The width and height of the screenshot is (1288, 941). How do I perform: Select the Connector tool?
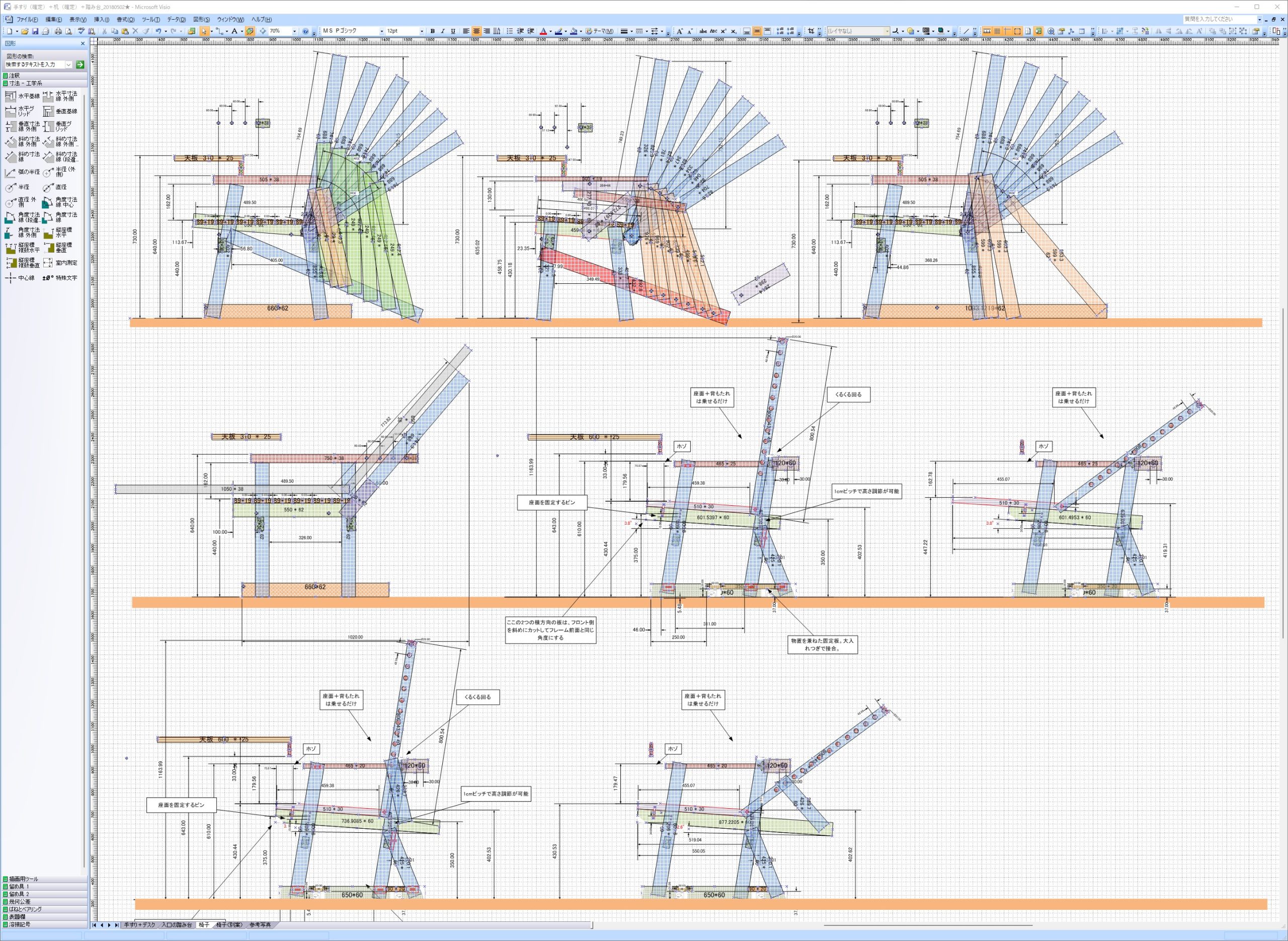pos(221,31)
